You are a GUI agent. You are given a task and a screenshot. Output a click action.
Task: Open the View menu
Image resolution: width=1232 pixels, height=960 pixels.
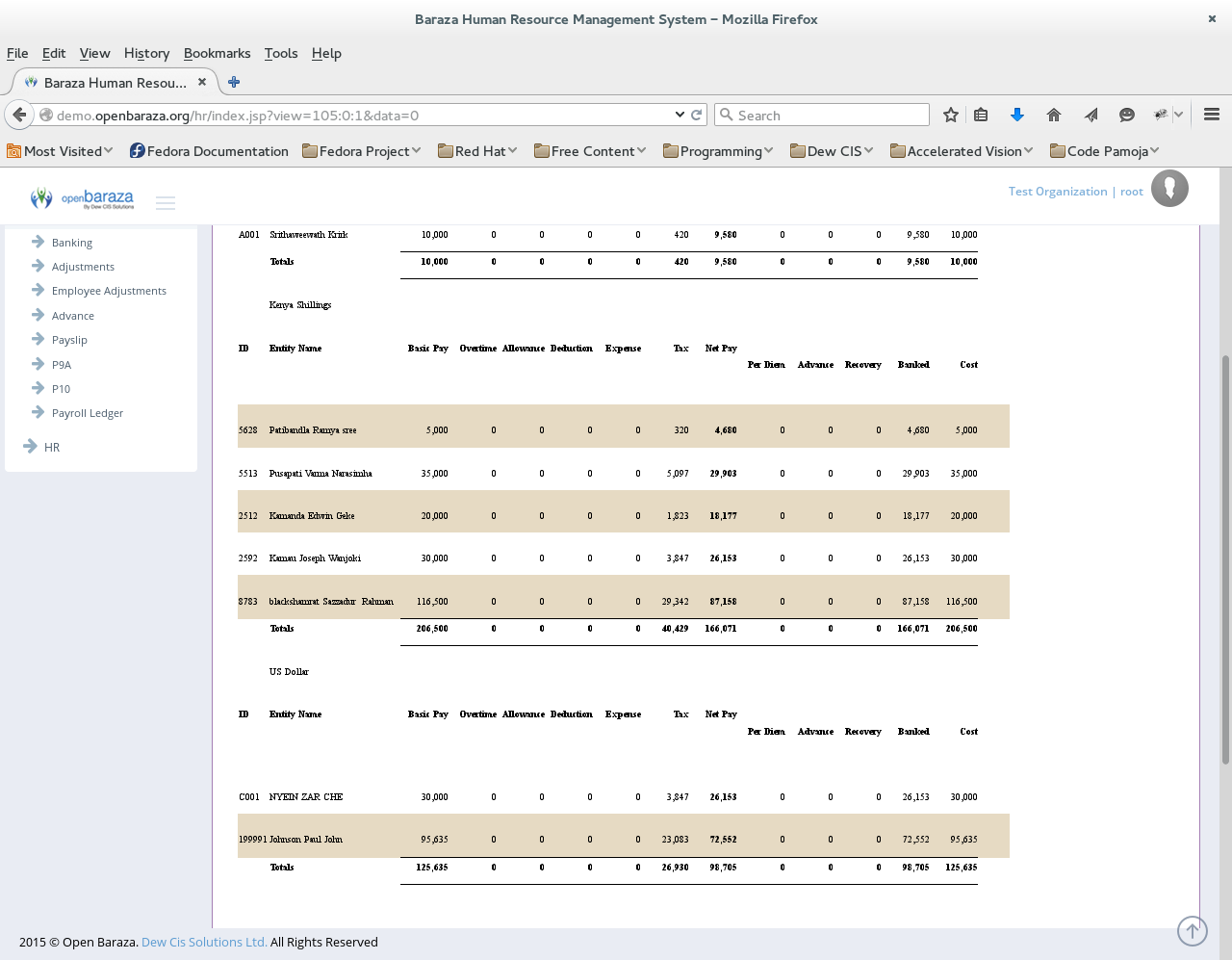94,53
